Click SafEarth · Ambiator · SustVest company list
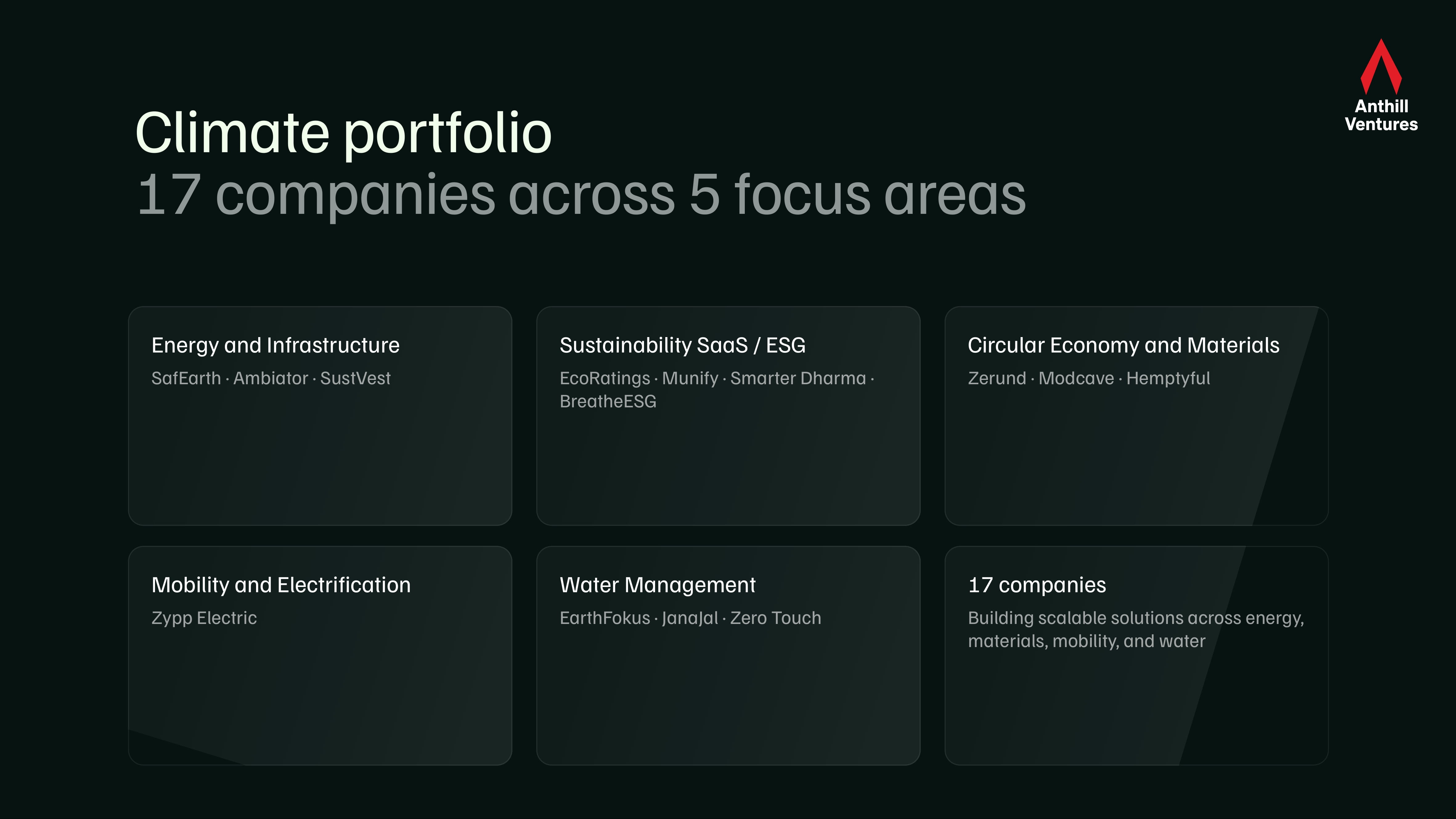Screen dimensions: 1456x819 pos(271,378)
